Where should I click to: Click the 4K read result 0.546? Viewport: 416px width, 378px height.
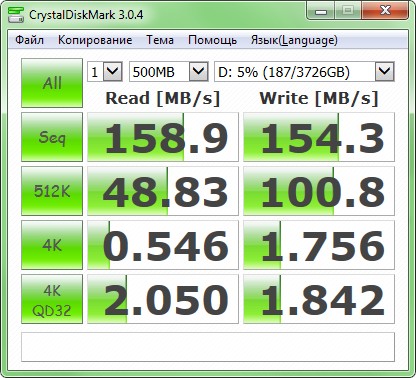[163, 245]
